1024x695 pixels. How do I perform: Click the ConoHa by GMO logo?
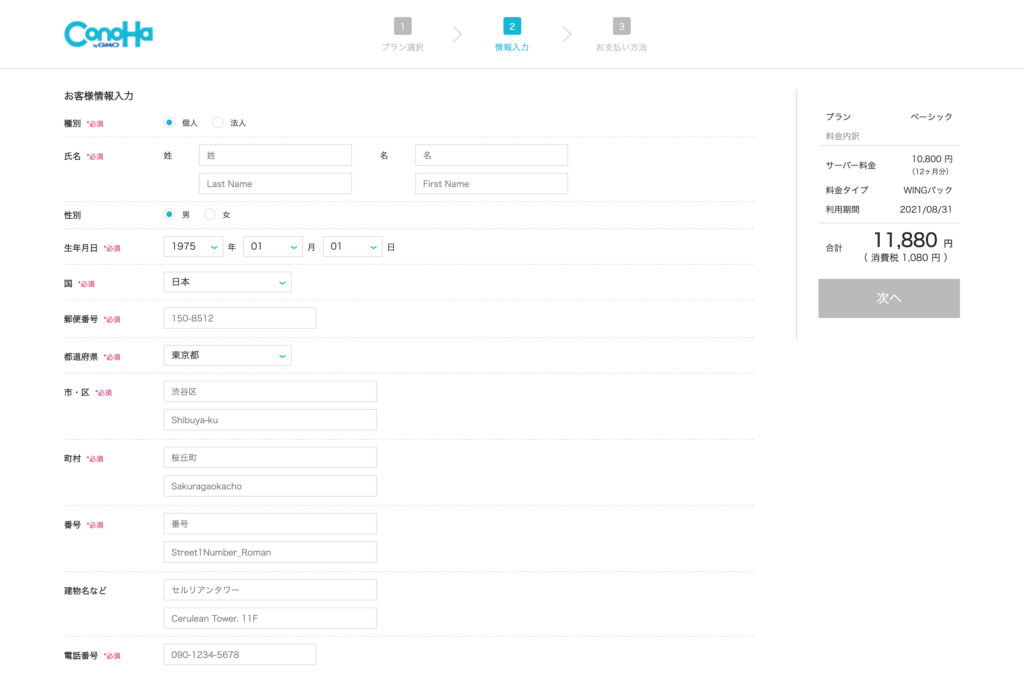[x=108, y=34]
